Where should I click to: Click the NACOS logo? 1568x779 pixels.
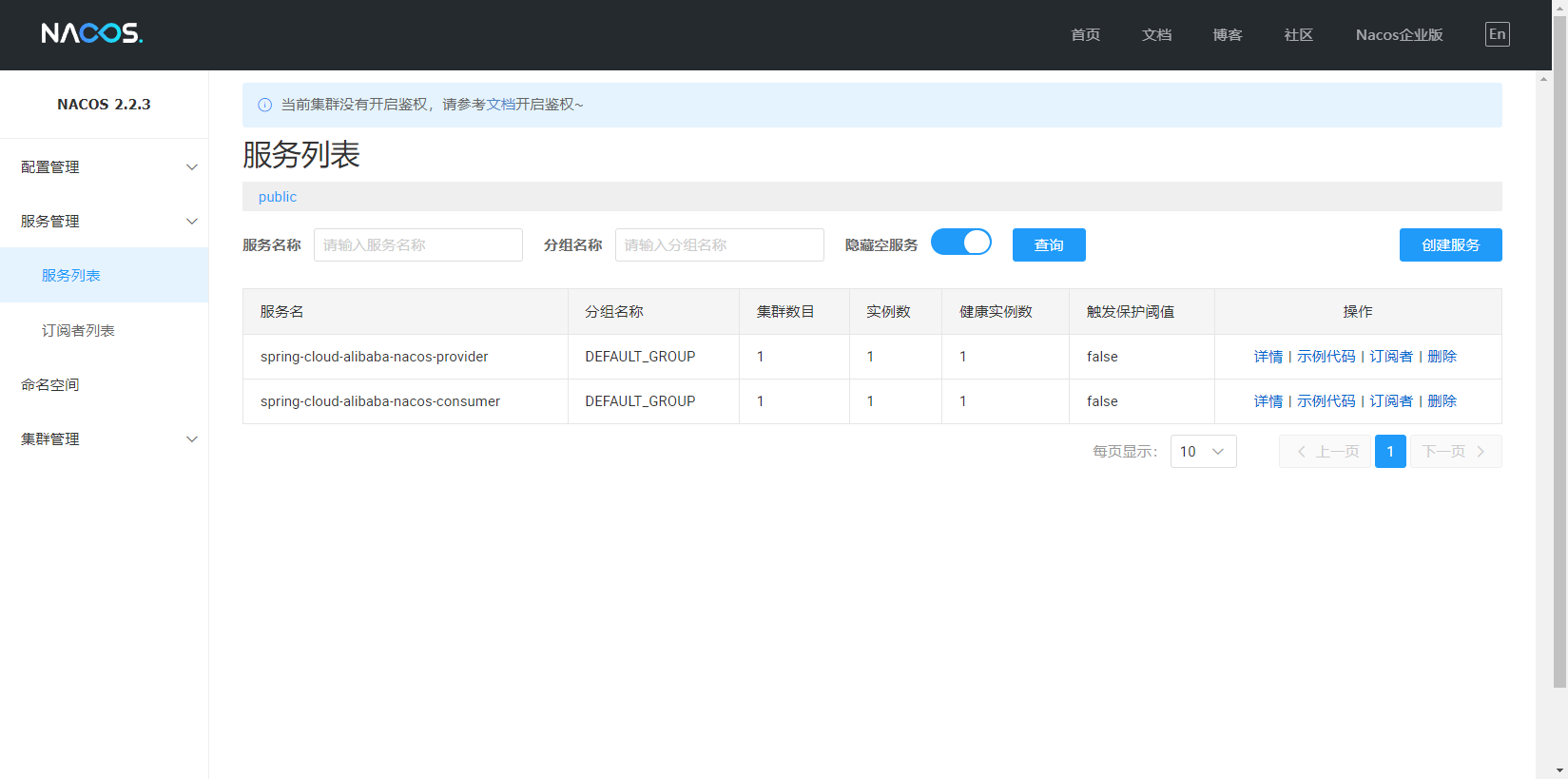pyautogui.click(x=91, y=33)
